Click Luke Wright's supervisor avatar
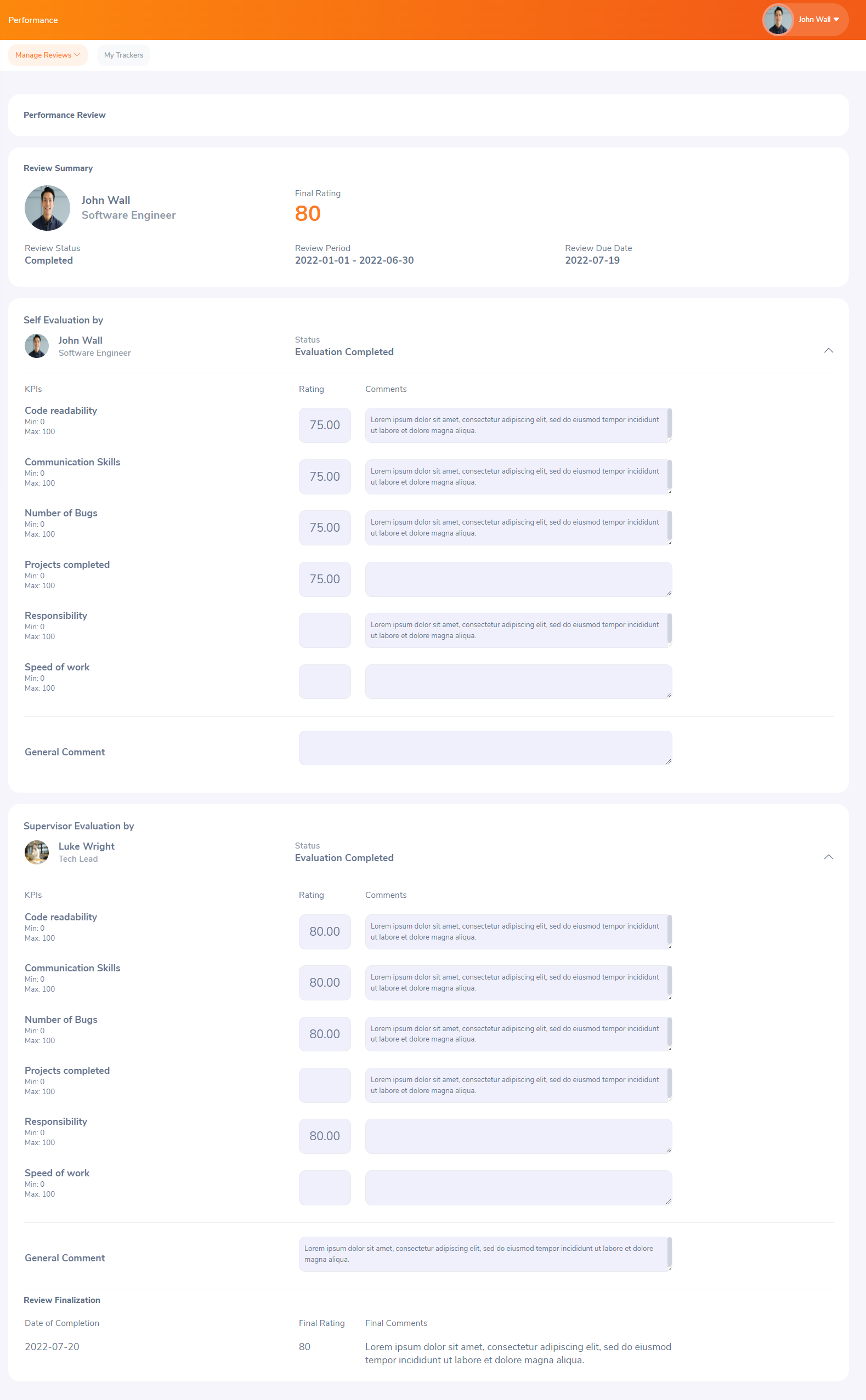The height and width of the screenshot is (1400, 866). pyautogui.click(x=37, y=852)
